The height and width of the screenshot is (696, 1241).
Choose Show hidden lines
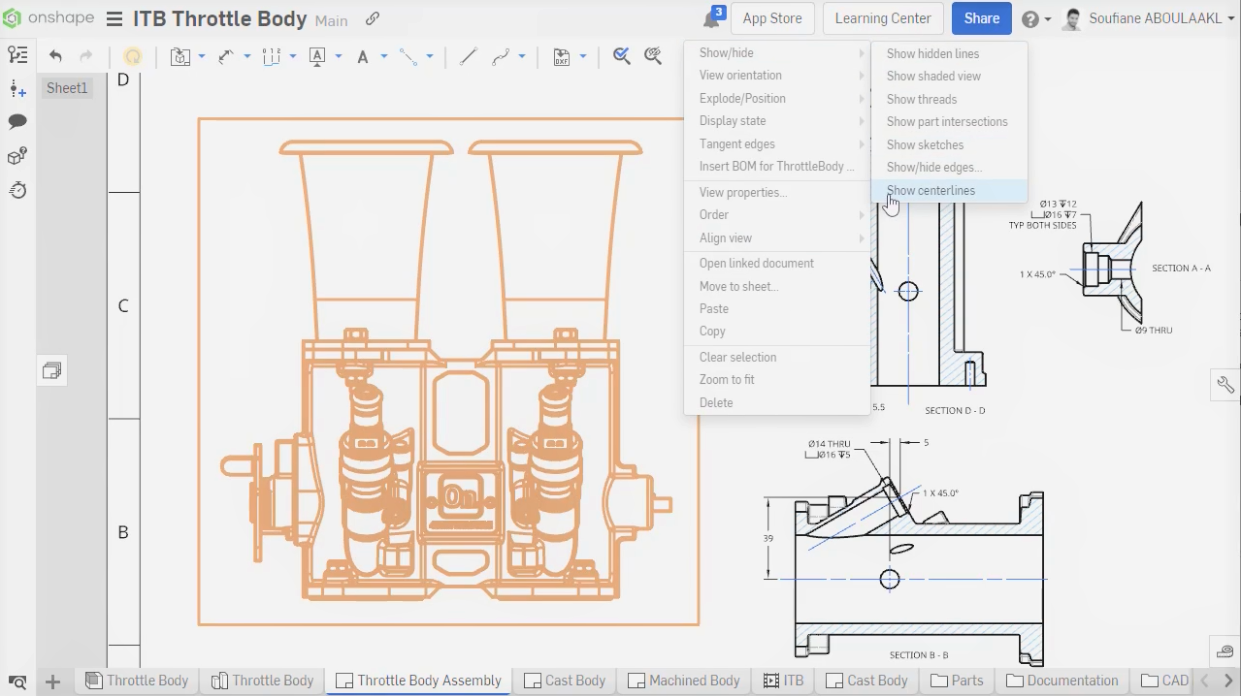point(949,54)
